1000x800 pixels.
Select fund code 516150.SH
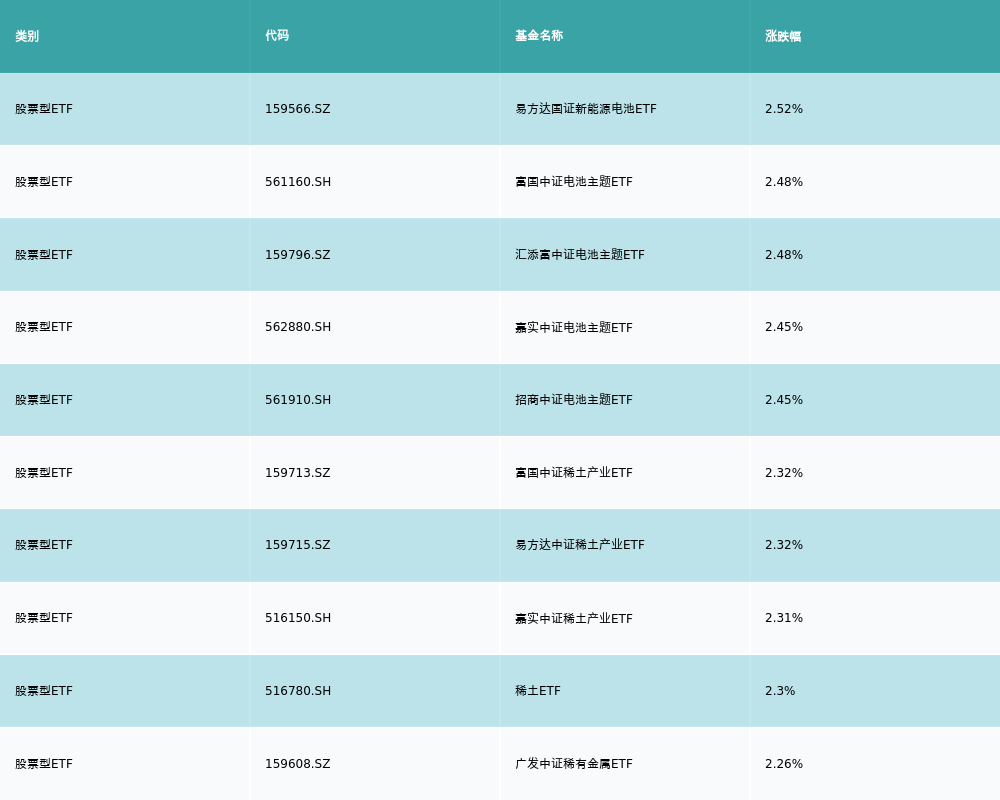point(298,618)
